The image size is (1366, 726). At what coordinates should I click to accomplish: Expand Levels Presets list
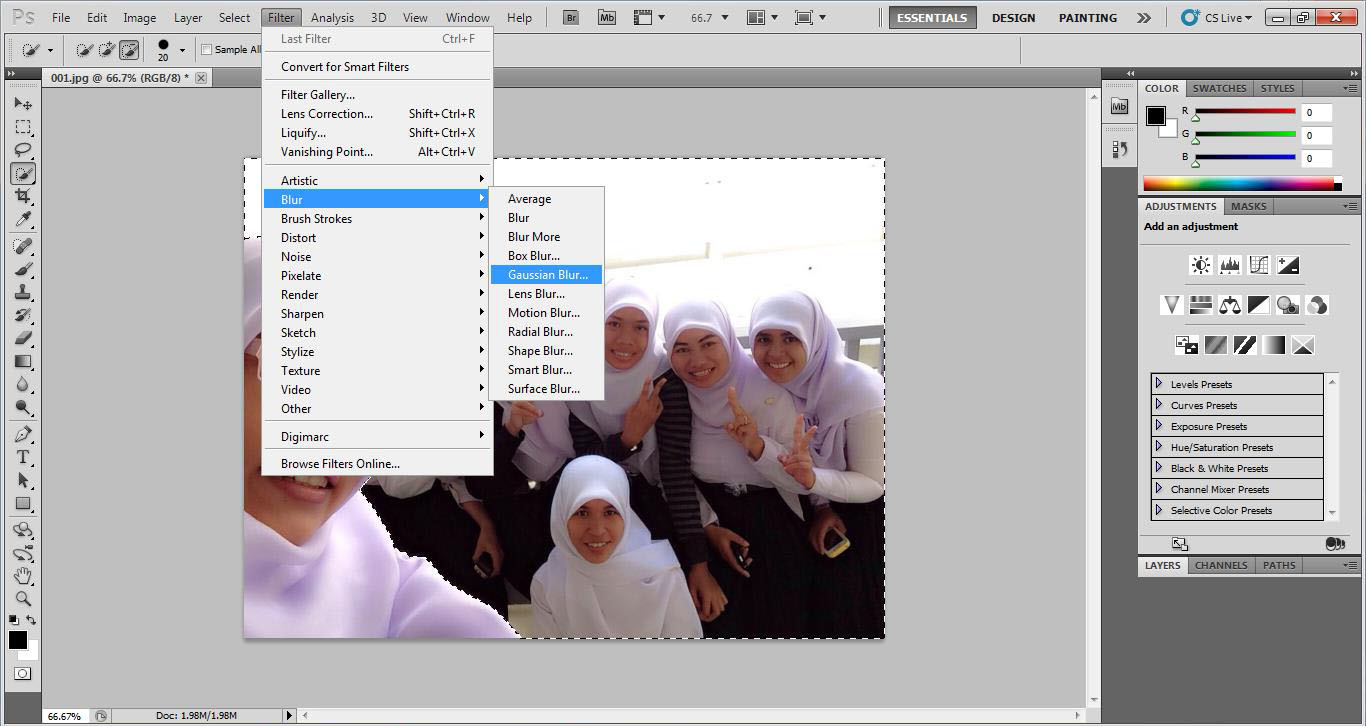(1159, 384)
